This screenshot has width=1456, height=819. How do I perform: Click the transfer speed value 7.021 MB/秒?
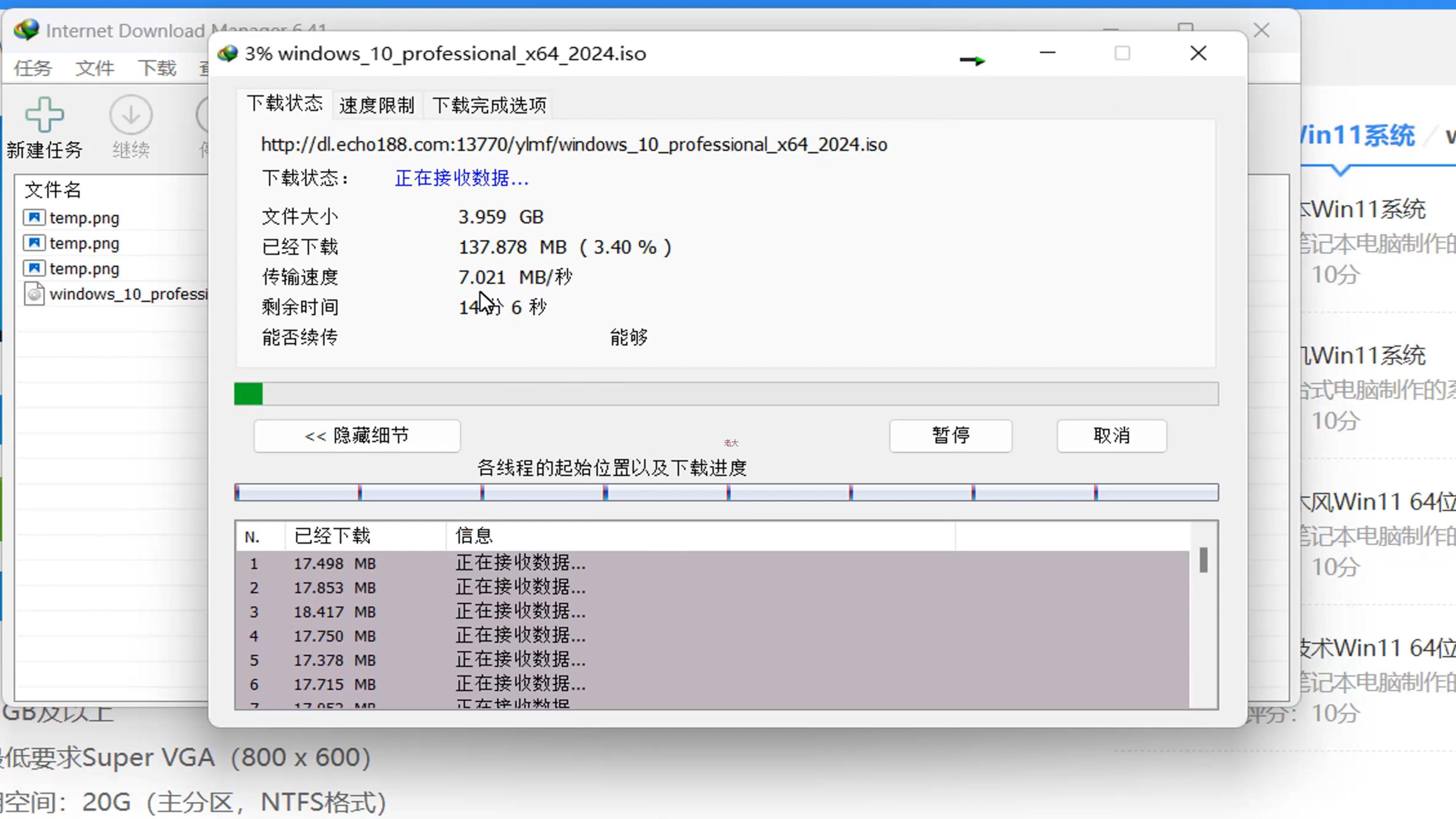point(515,278)
